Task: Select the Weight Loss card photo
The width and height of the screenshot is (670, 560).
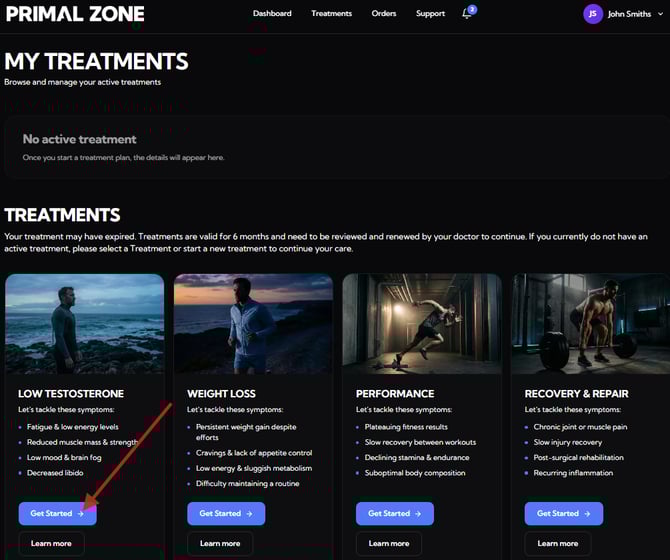Action: click(253, 323)
